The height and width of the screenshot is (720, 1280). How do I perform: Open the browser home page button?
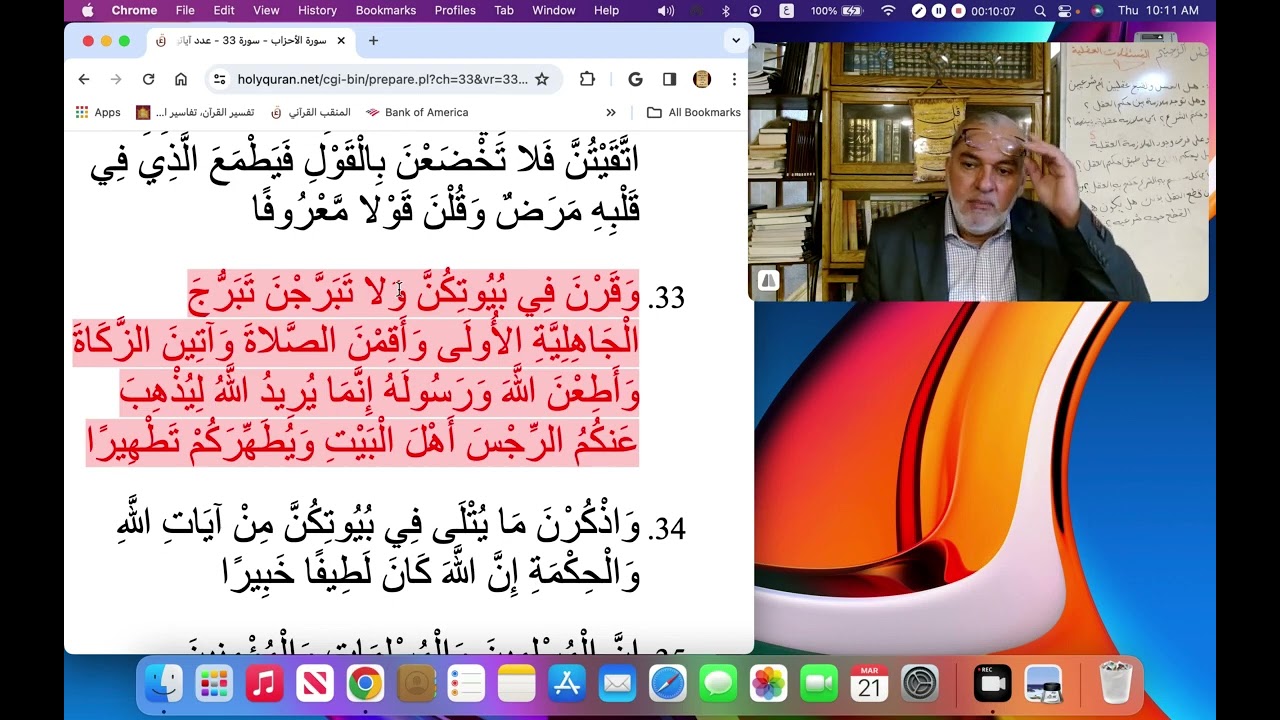[x=181, y=79]
